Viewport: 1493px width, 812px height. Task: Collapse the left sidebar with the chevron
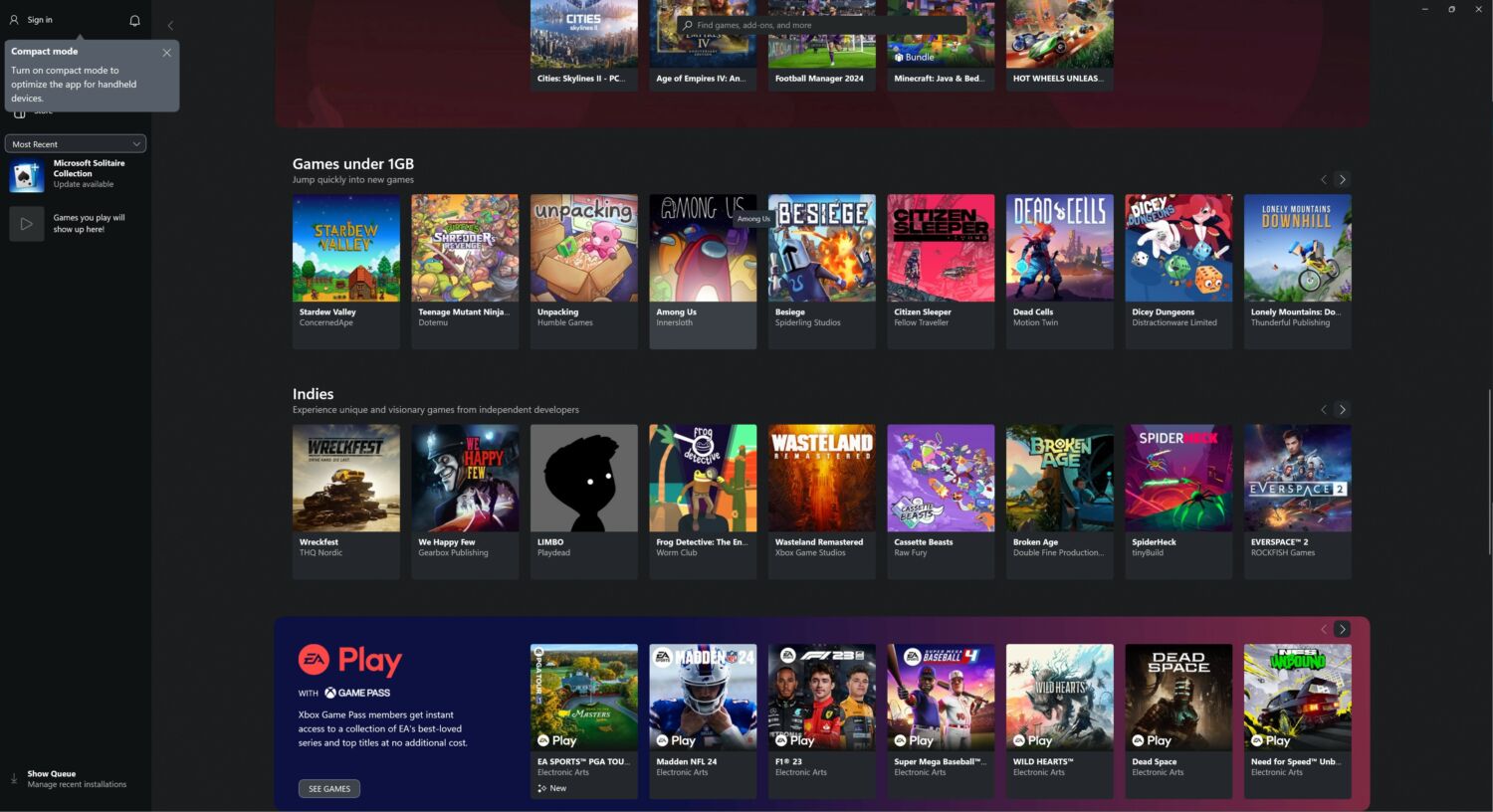(169, 24)
